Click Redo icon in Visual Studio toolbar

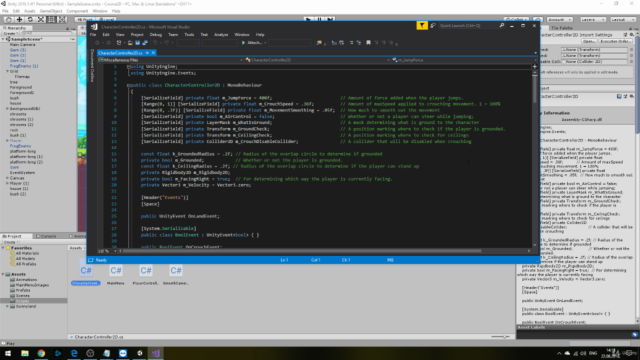[167, 42]
